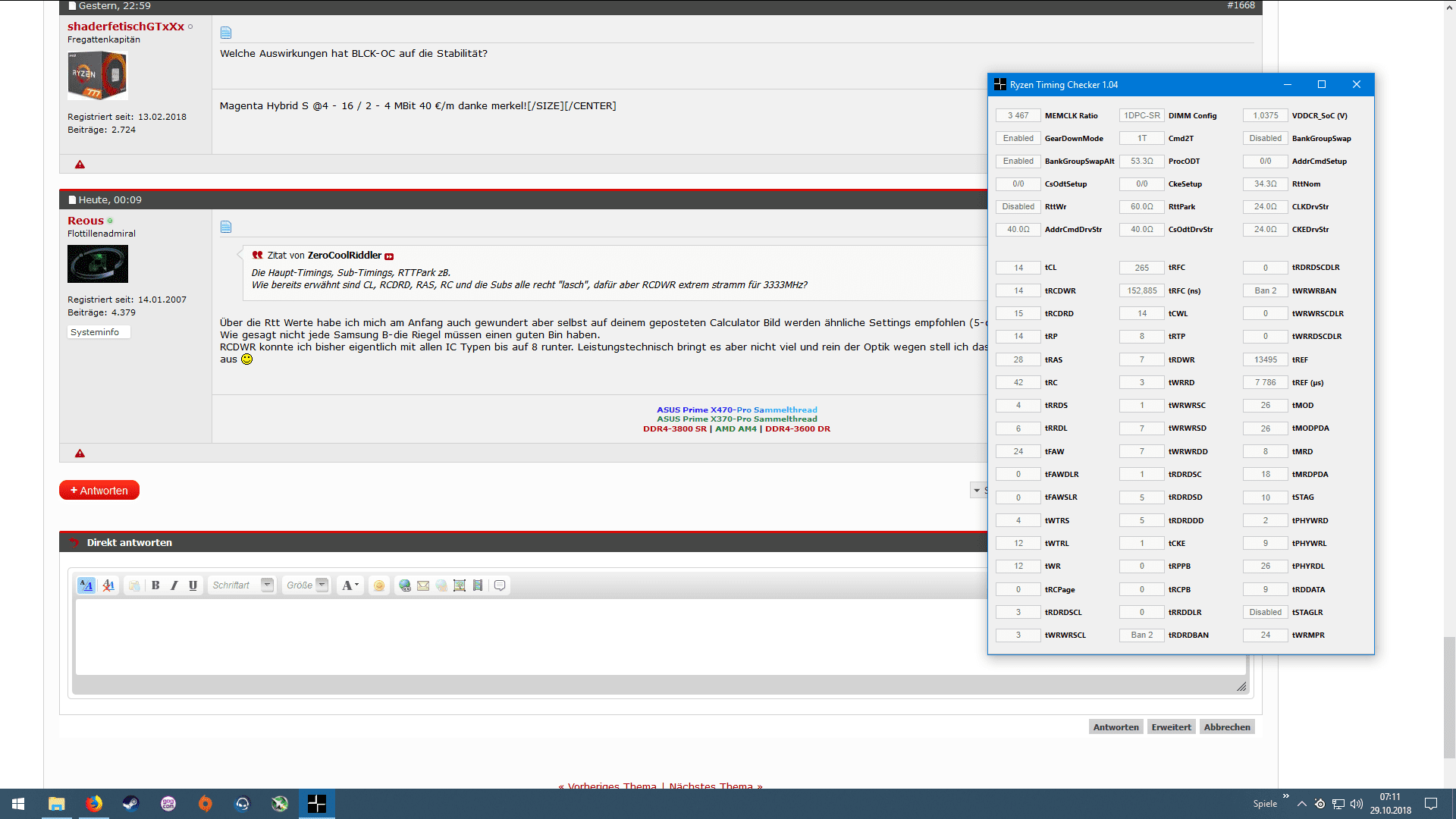Open the smiley insert icon
This screenshot has height=819, width=1456.
(379, 585)
